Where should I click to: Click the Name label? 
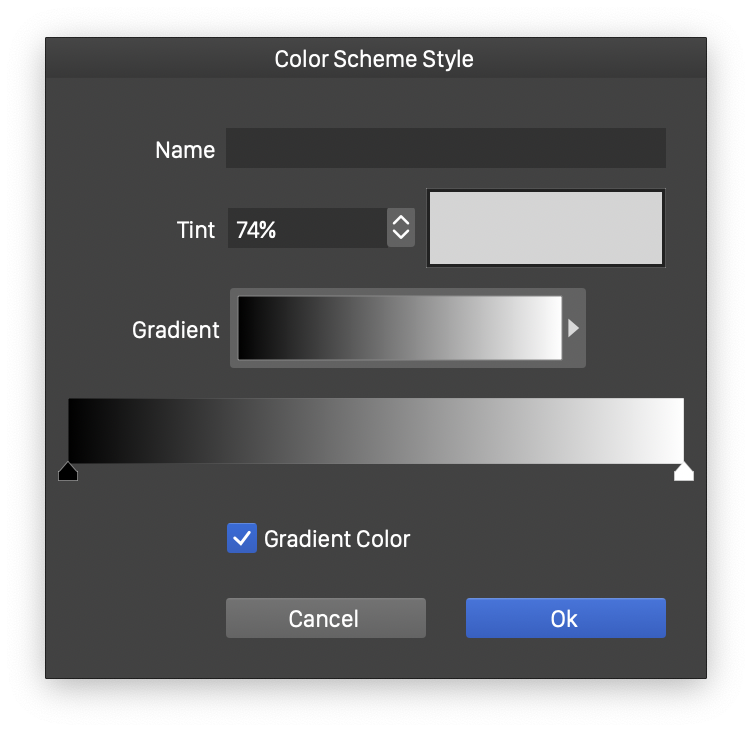185,150
